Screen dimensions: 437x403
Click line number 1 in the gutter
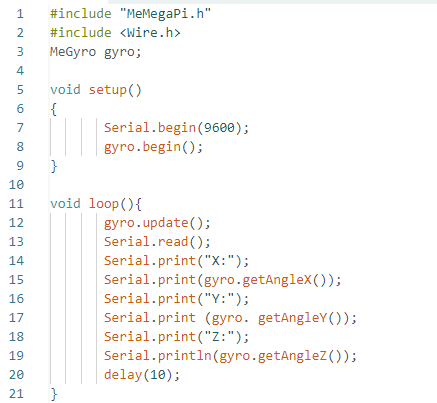(x=20, y=14)
